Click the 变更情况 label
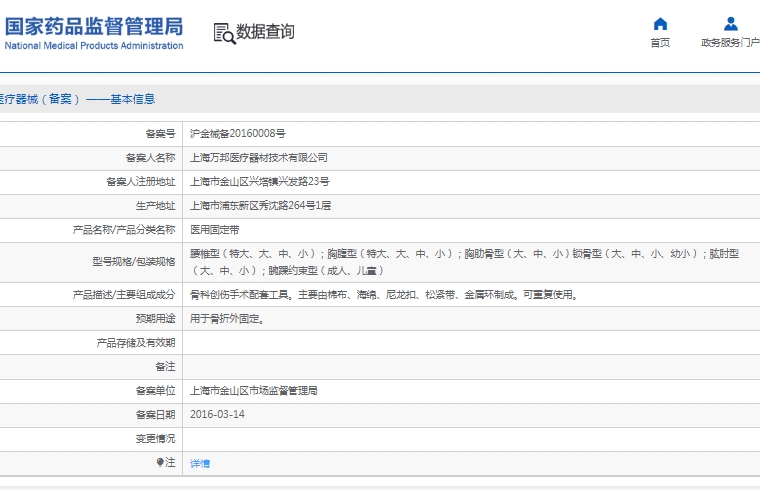Image resolution: width=760 pixels, height=490 pixels. [x=156, y=439]
